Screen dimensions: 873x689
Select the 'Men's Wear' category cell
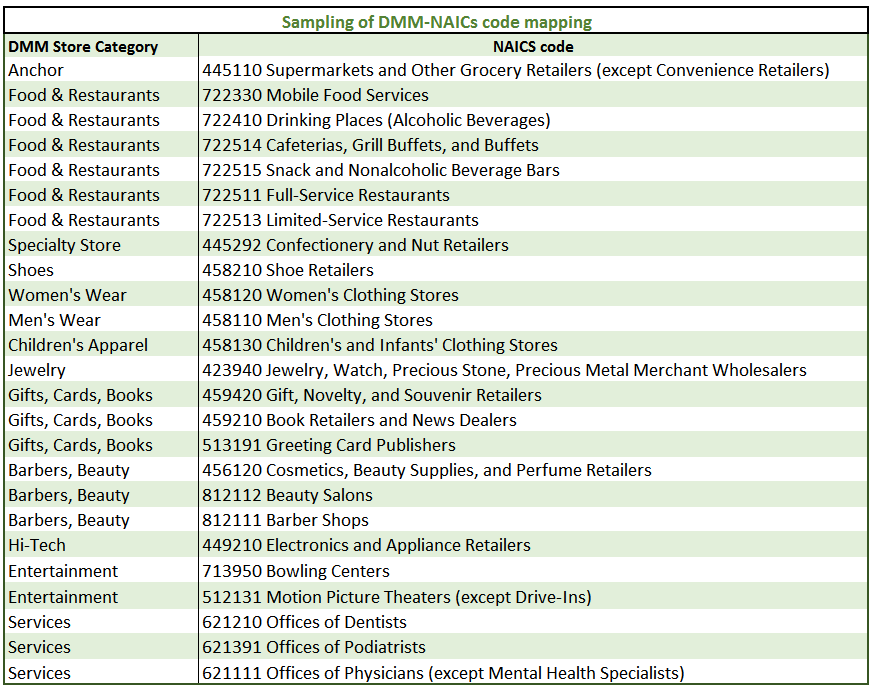pyautogui.click(x=55, y=320)
